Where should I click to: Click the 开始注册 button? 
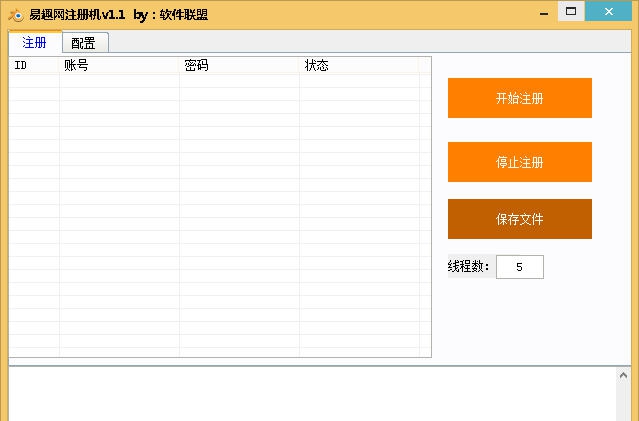coord(520,98)
